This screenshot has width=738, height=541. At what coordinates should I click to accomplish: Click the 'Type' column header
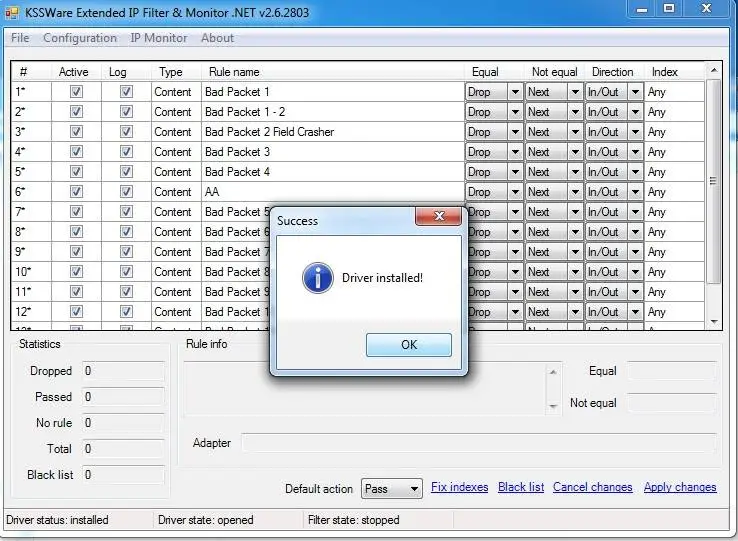[x=170, y=72]
